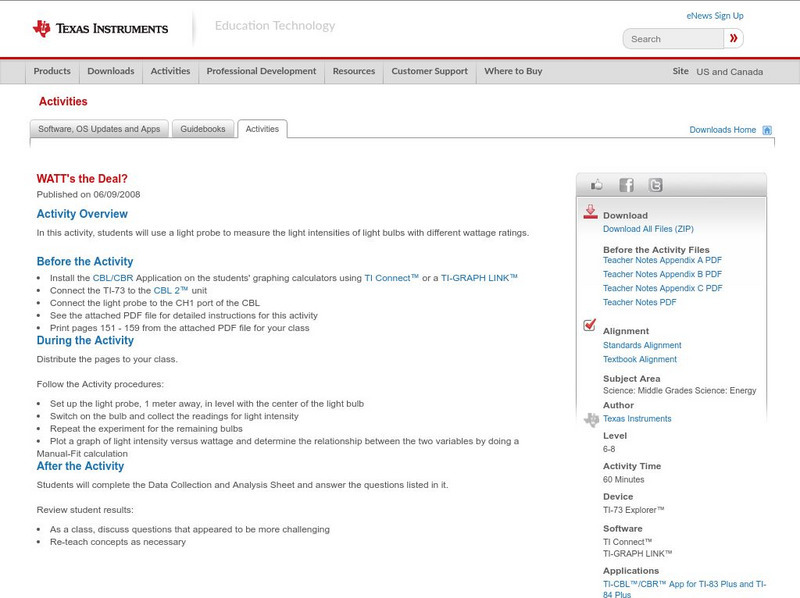This screenshot has width=800, height=598.
Task: Expand the Professional Development menu
Action: click(261, 72)
